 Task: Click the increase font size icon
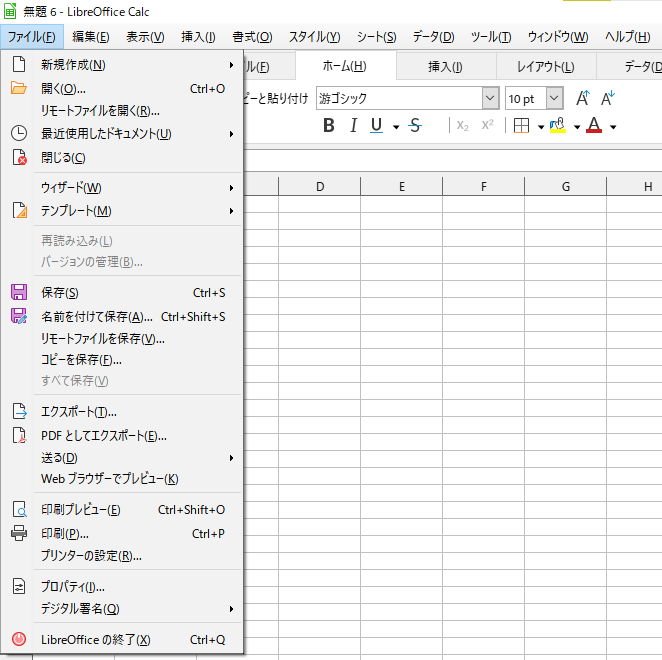coord(583,98)
